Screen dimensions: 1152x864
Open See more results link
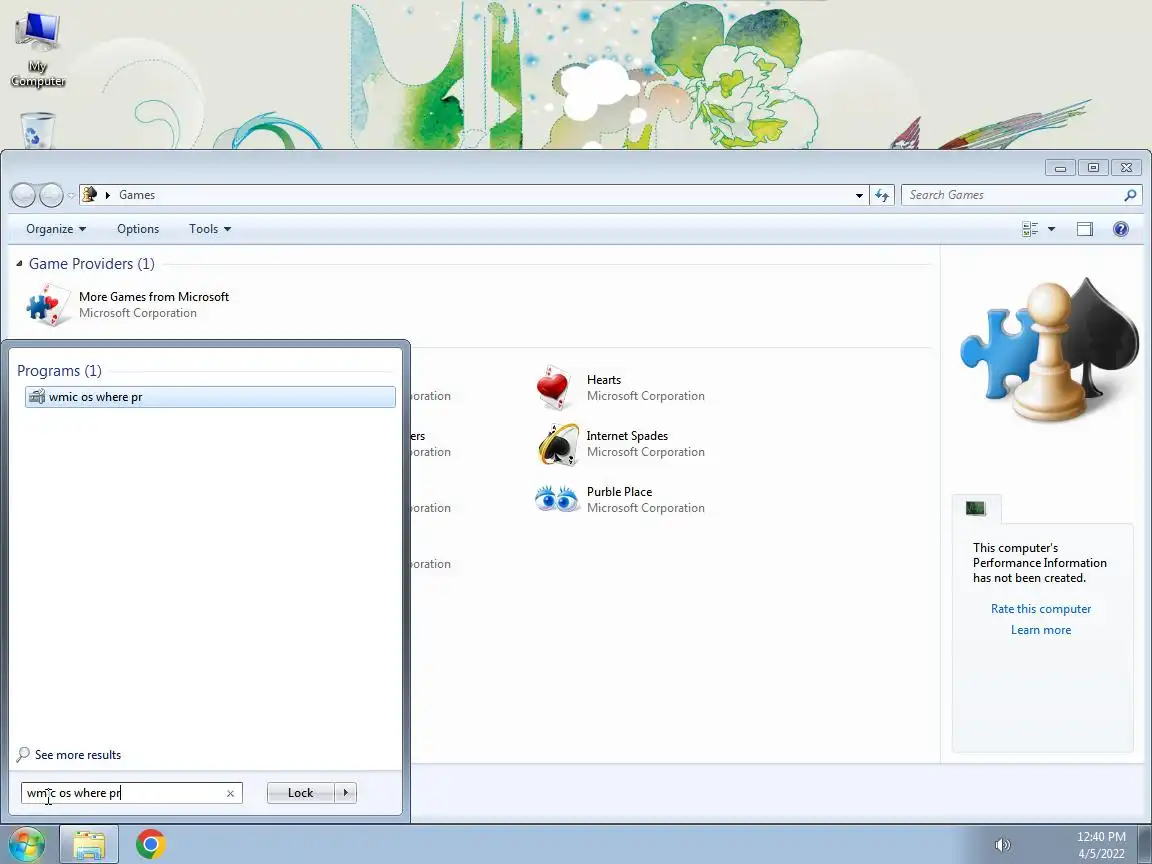tap(69, 755)
